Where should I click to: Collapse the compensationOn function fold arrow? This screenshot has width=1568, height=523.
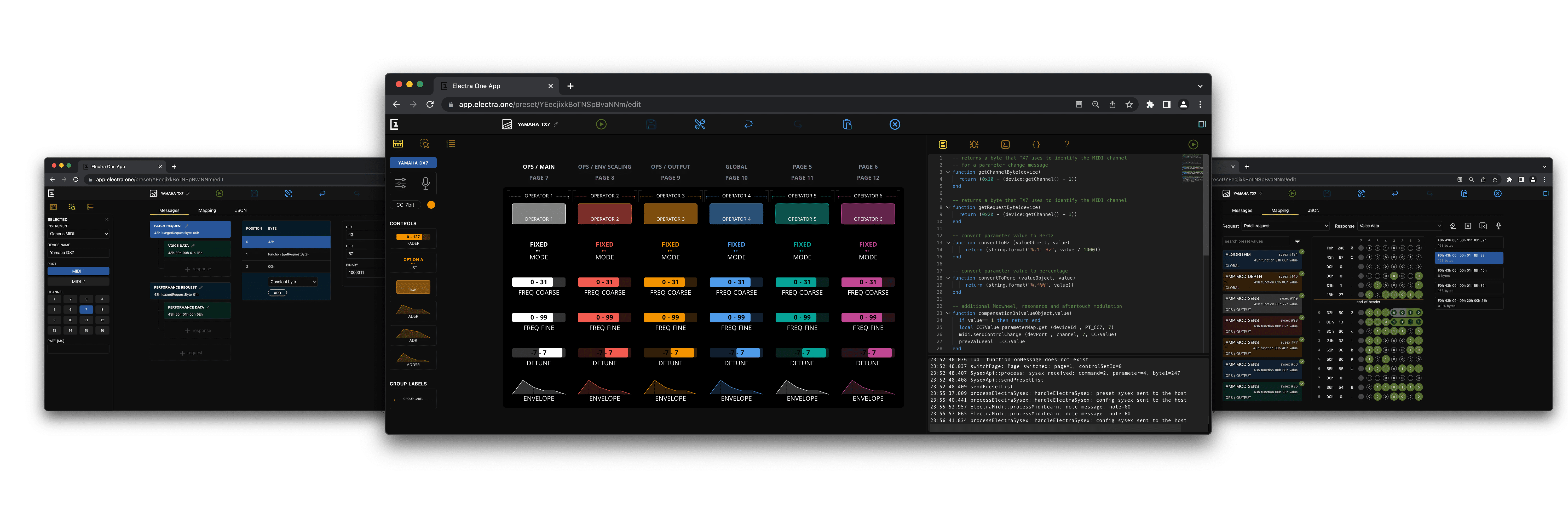(948, 314)
